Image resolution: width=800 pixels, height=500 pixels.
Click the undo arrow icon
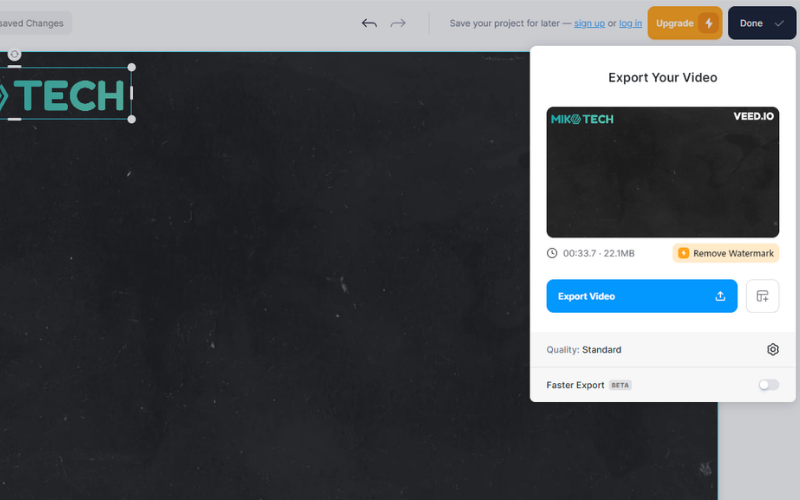point(369,23)
